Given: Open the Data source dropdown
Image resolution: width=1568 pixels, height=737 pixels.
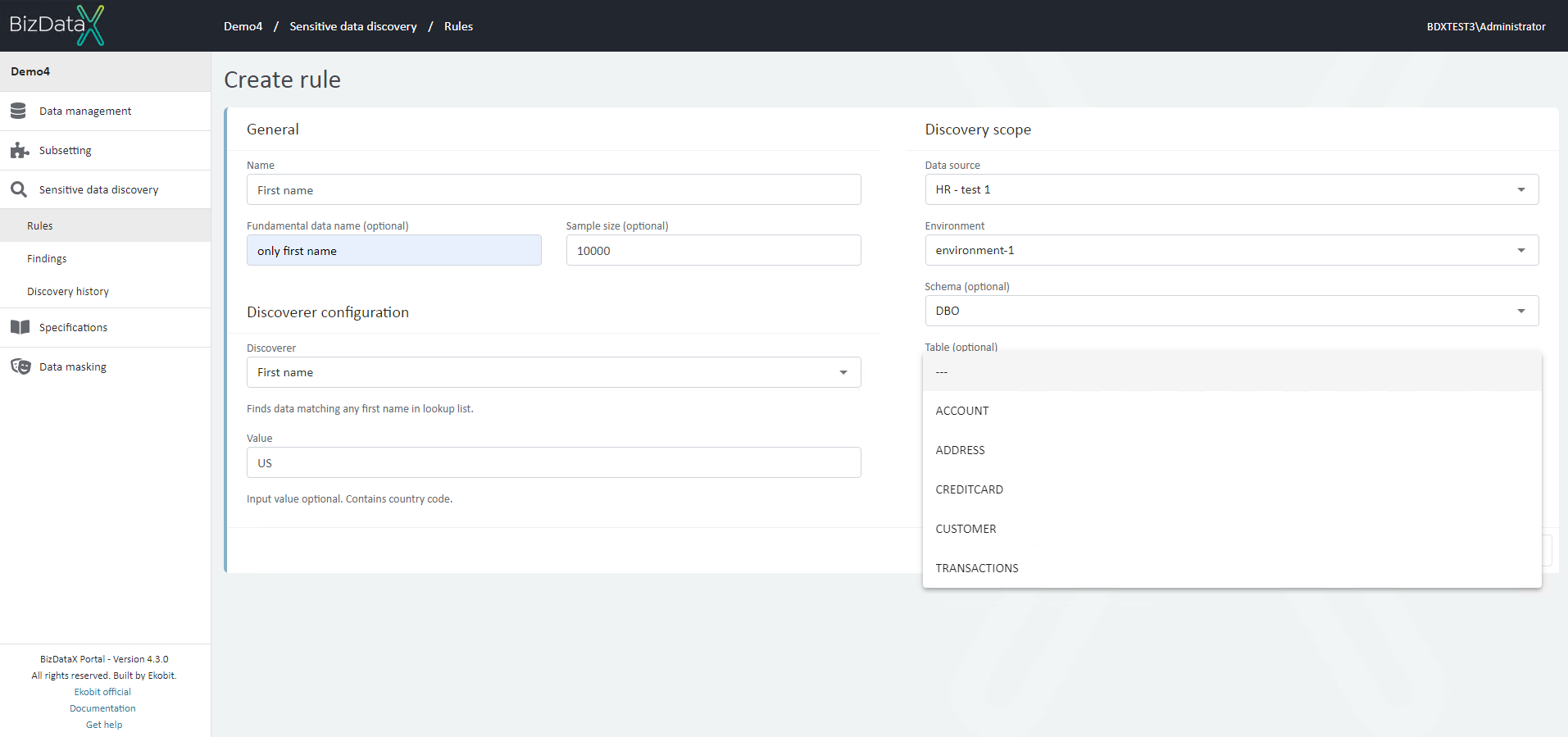Looking at the screenshot, I should [x=1231, y=189].
